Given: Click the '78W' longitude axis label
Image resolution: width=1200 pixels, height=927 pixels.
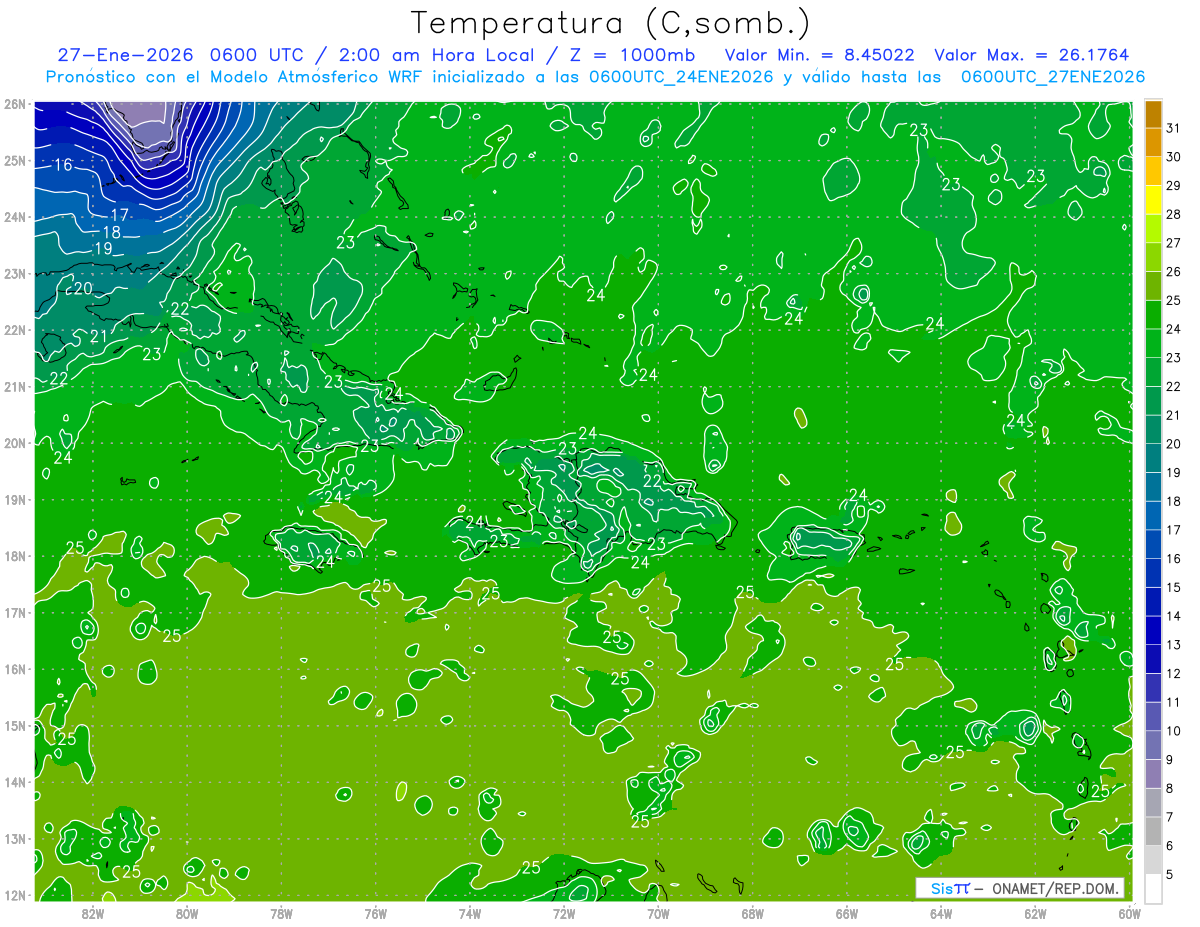Looking at the screenshot, I should 281,912.
